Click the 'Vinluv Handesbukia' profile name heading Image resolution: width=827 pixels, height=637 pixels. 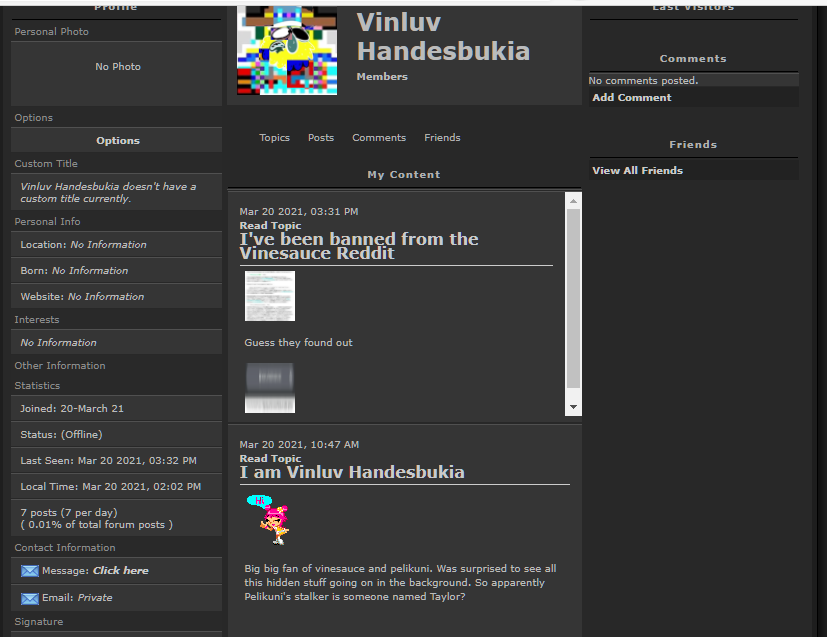[443, 36]
